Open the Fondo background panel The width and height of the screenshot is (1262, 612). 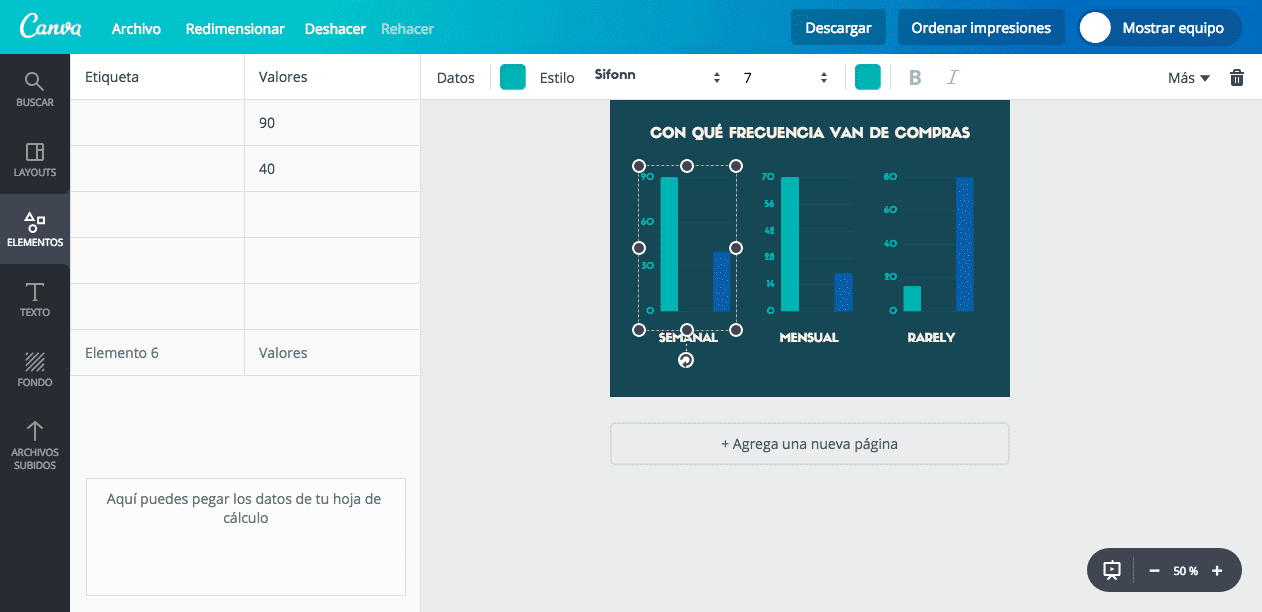point(35,369)
